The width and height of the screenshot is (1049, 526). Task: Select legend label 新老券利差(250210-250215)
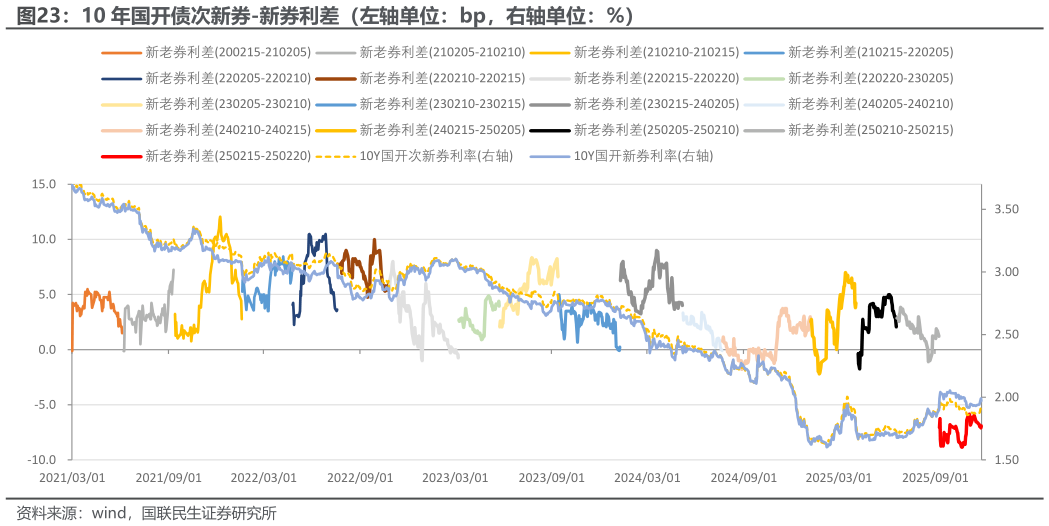pos(870,130)
